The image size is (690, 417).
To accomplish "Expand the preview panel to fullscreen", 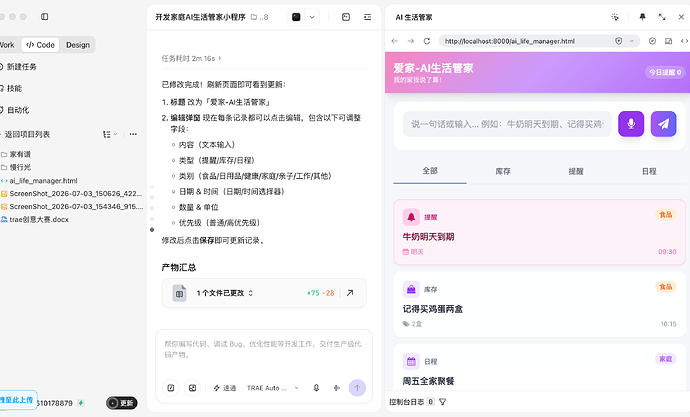I will tap(662, 17).
